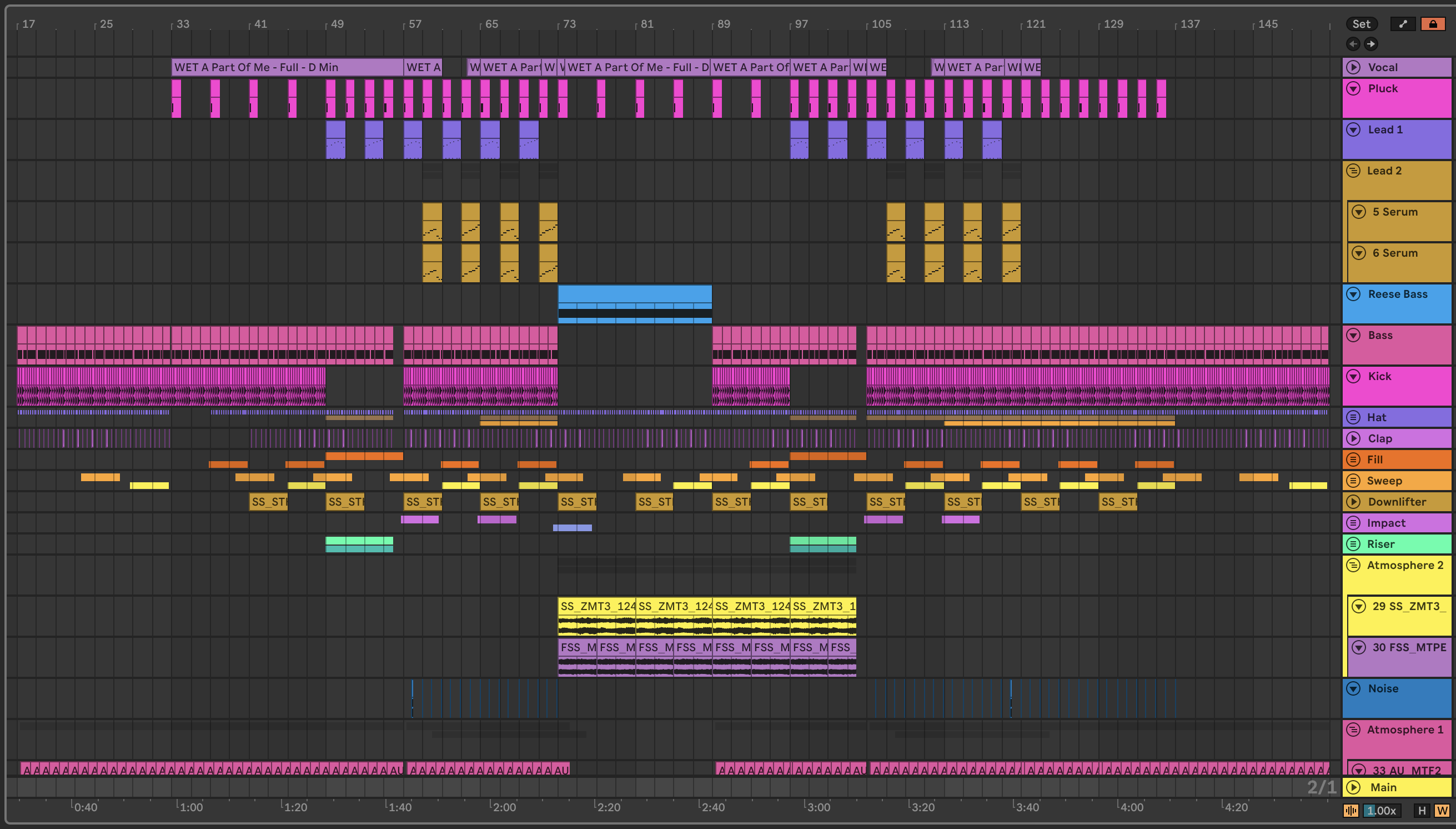This screenshot has height=829, width=1456.
Task: Click the Impact group track icon
Action: [x=1354, y=523]
